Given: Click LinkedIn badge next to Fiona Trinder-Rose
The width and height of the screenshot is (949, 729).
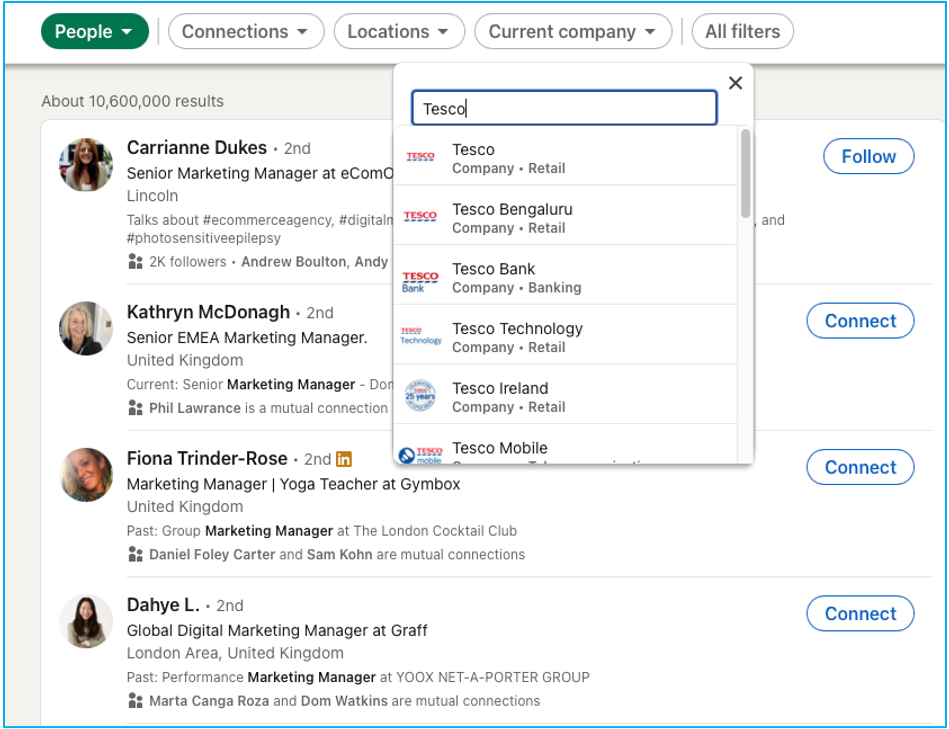Looking at the screenshot, I should (344, 459).
